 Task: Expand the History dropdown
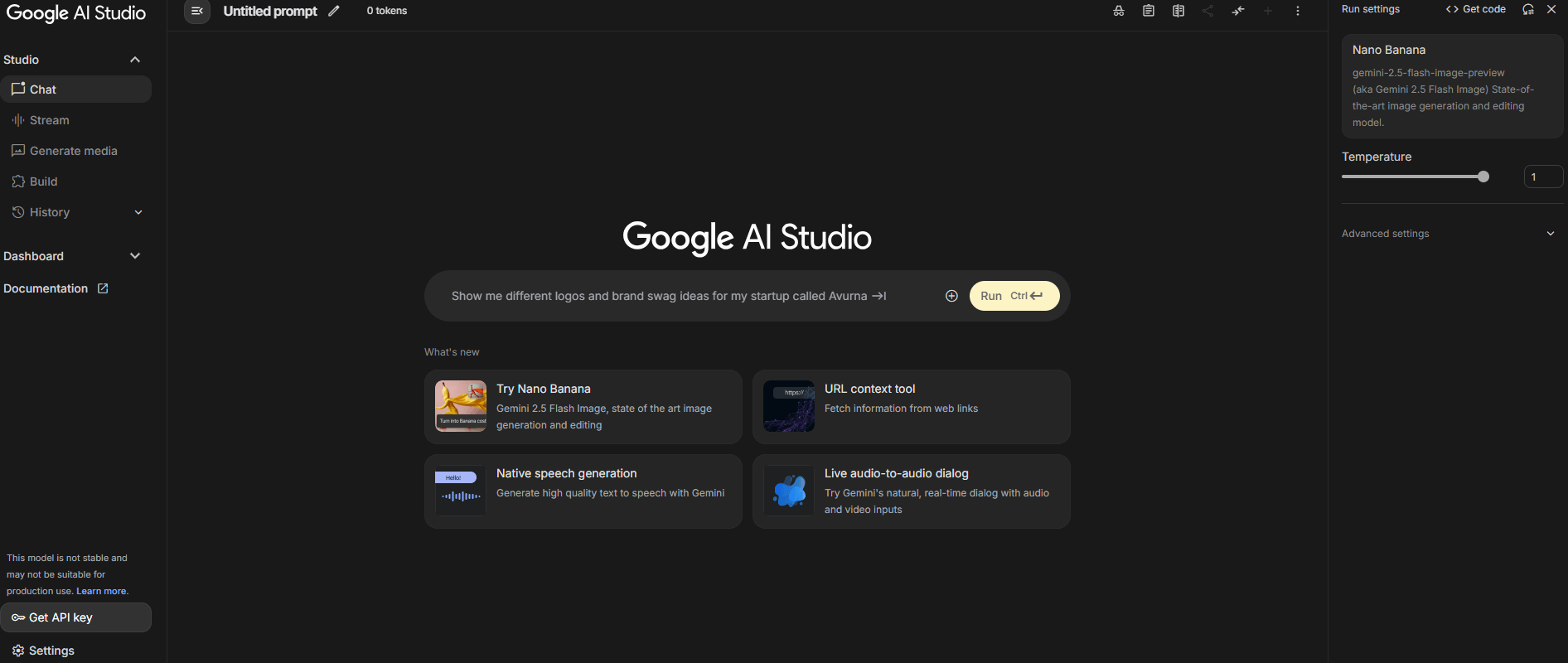tap(138, 212)
